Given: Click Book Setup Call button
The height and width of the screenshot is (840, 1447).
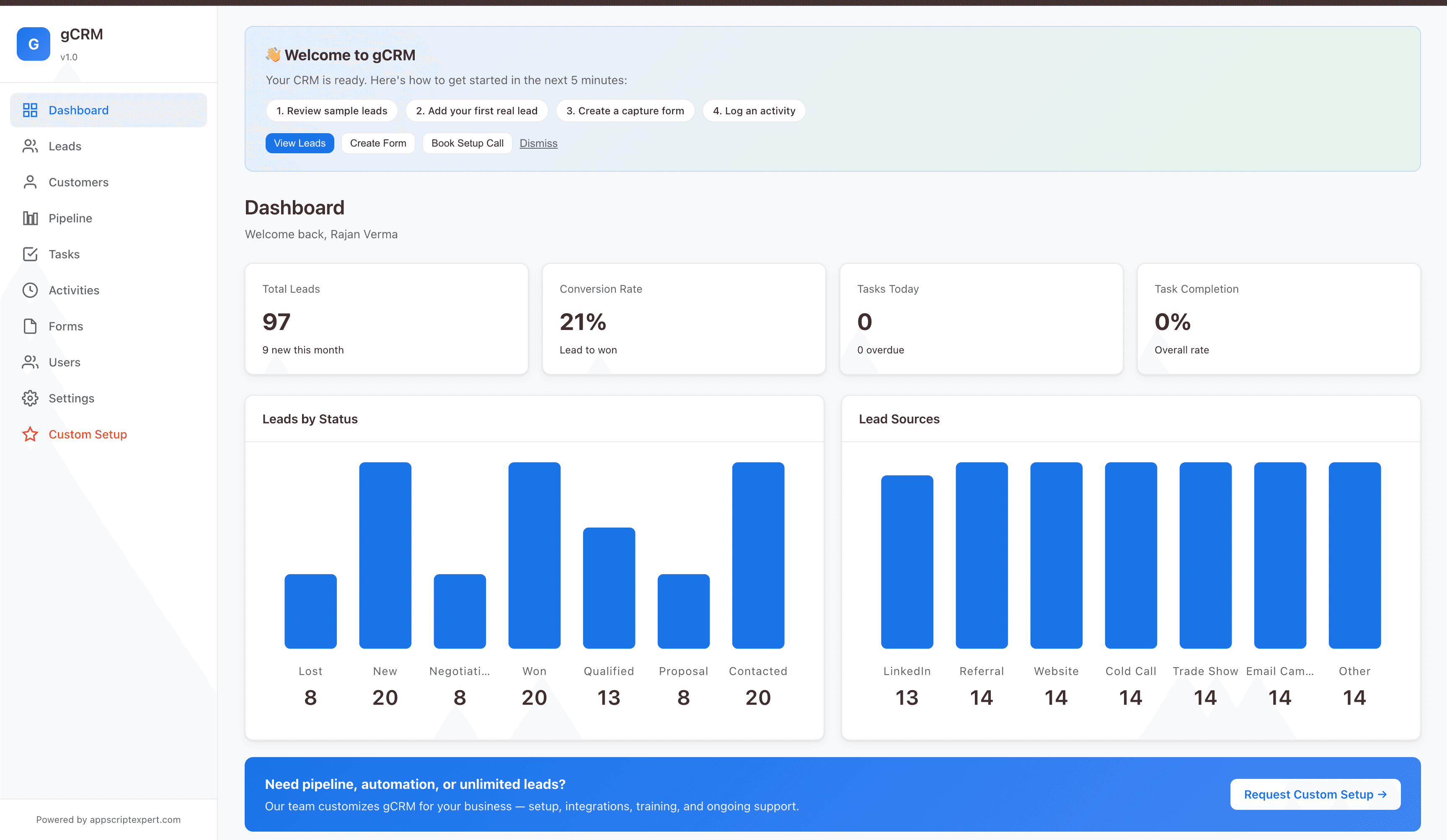Looking at the screenshot, I should click(468, 143).
